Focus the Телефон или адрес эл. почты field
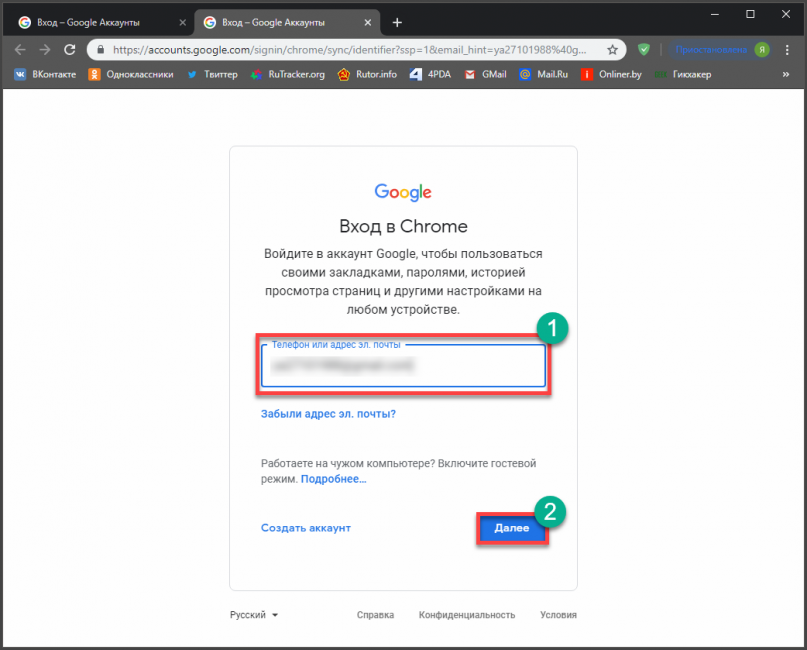The image size is (807, 650). click(x=403, y=365)
